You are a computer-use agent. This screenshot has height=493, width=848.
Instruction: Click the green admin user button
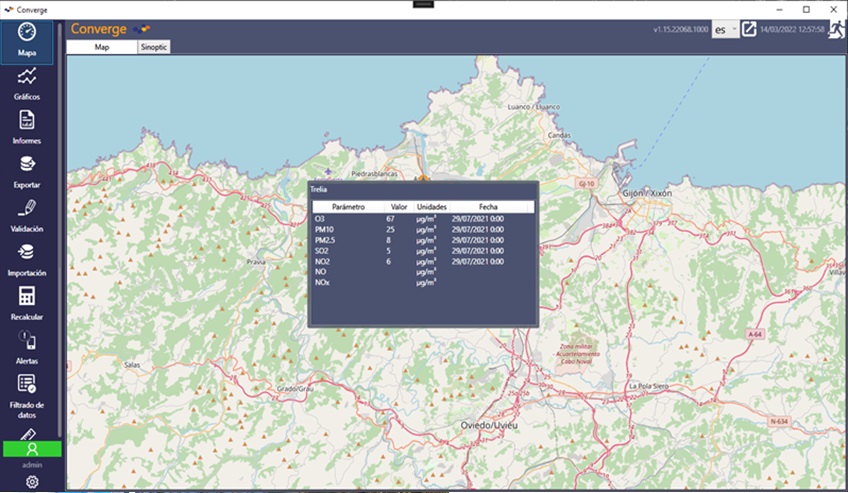32,449
